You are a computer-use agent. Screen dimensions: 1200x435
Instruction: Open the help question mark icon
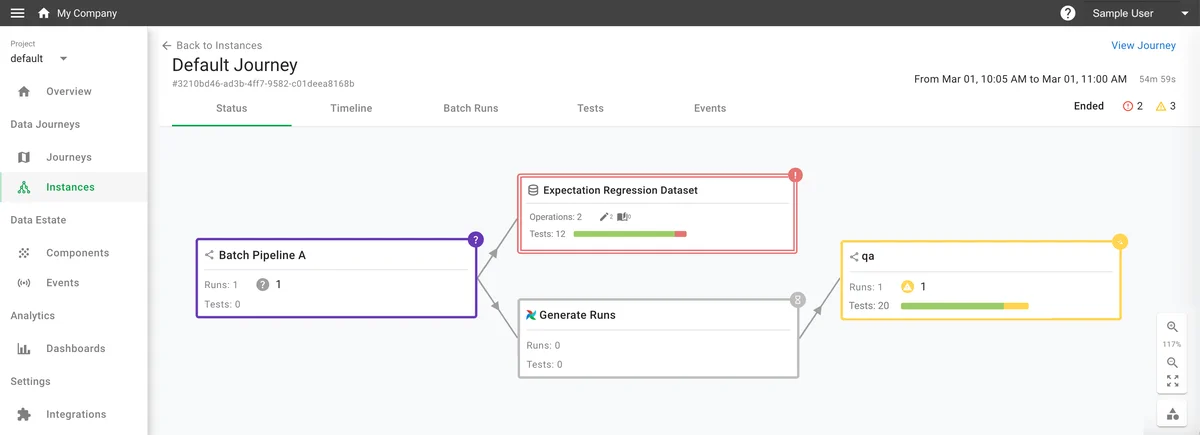click(1068, 13)
